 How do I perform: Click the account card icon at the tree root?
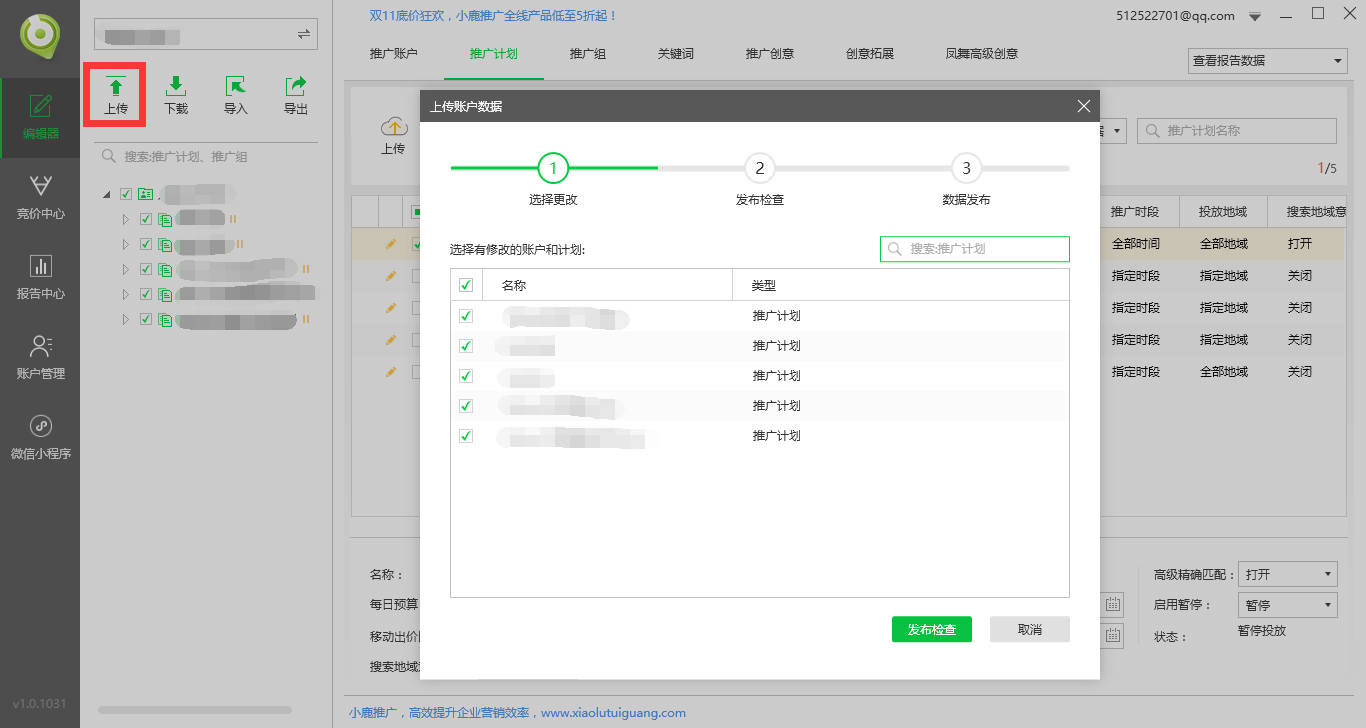pyautogui.click(x=145, y=194)
